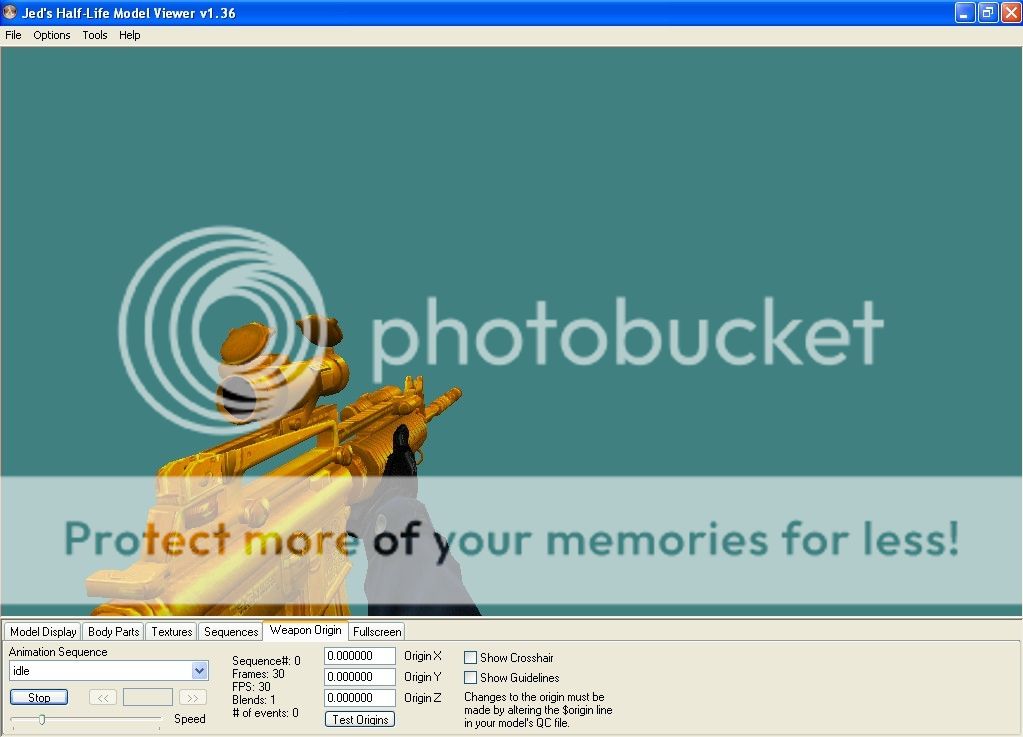Open the Help menu

point(130,35)
